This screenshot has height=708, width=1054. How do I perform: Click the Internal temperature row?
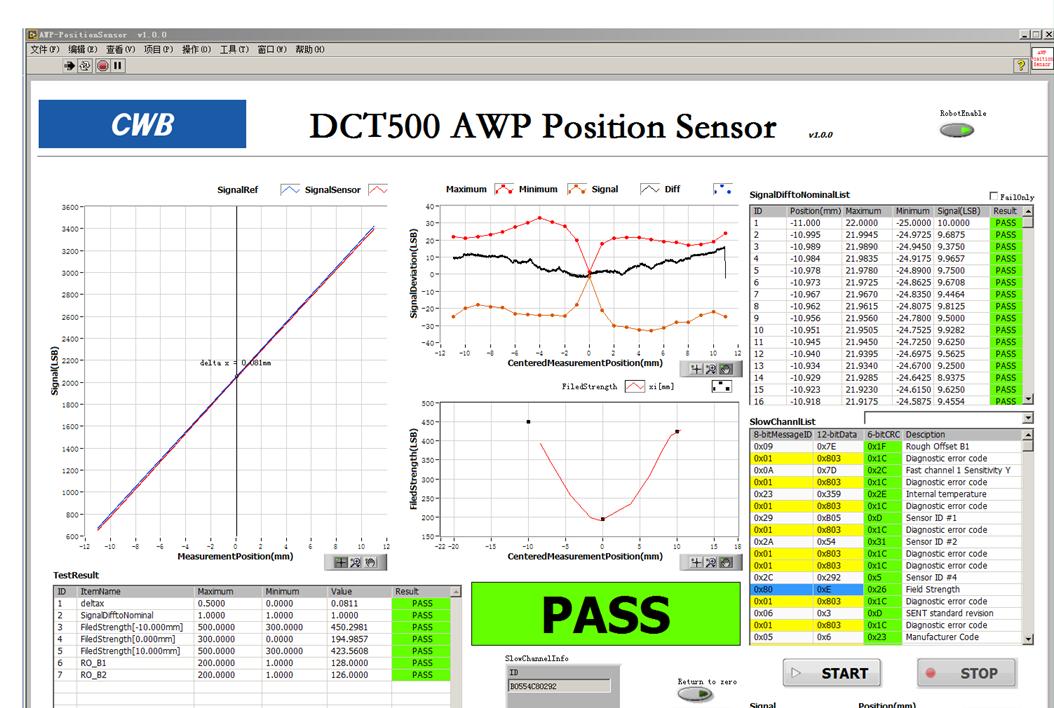[885, 494]
